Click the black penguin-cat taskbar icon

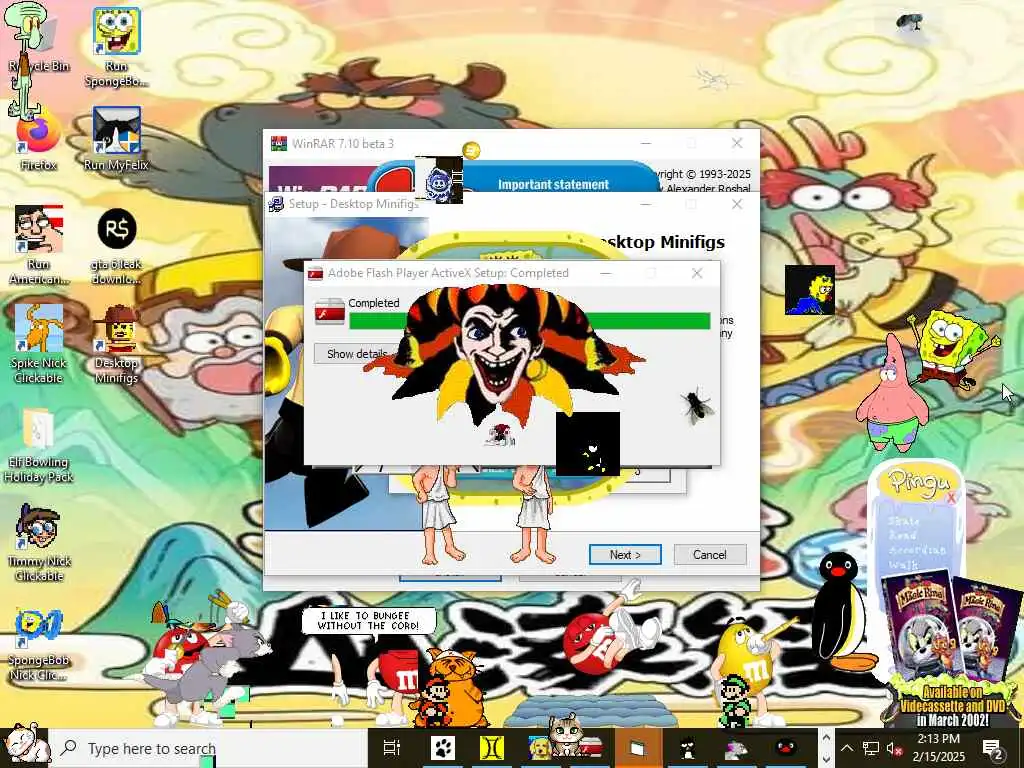tap(686, 749)
